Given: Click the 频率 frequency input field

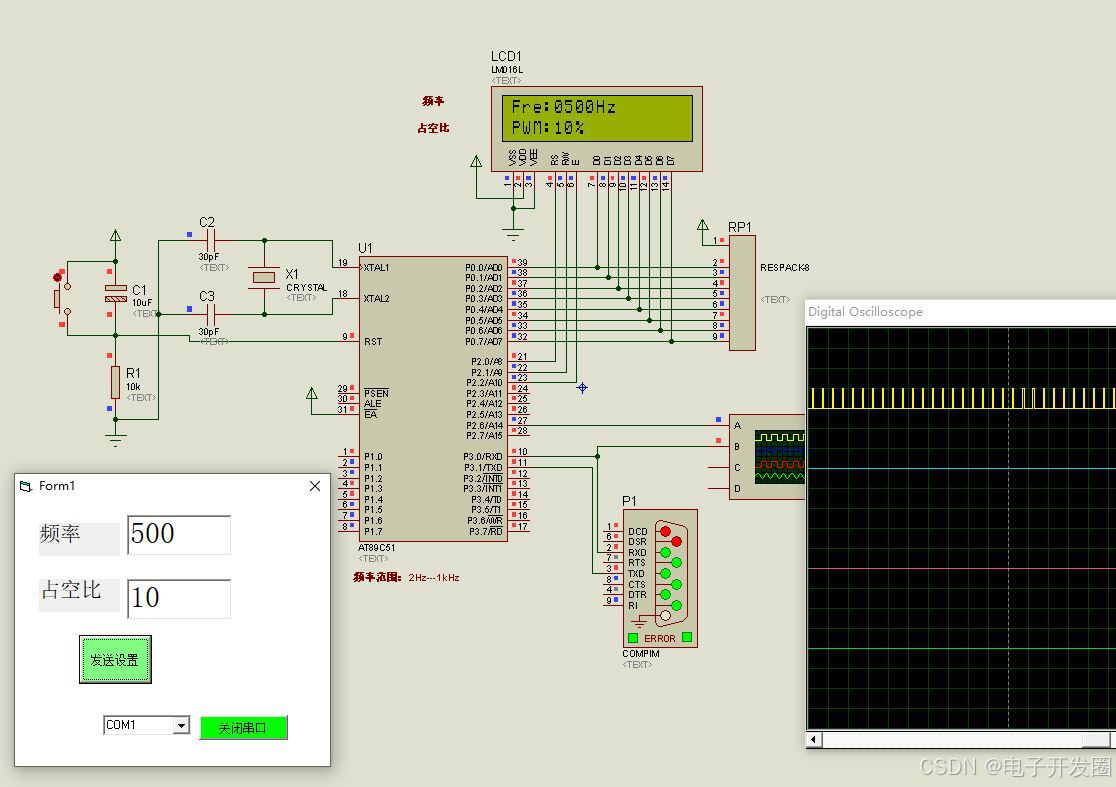Looking at the screenshot, I should point(179,535).
